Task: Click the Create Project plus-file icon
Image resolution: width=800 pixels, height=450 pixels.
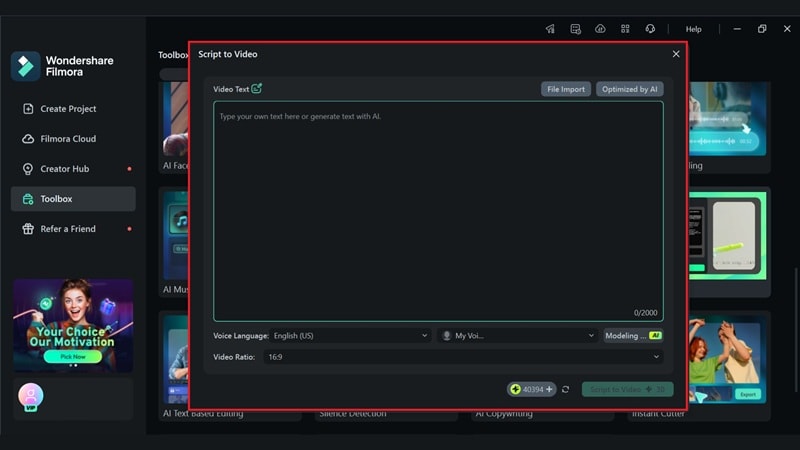Action: [28, 109]
